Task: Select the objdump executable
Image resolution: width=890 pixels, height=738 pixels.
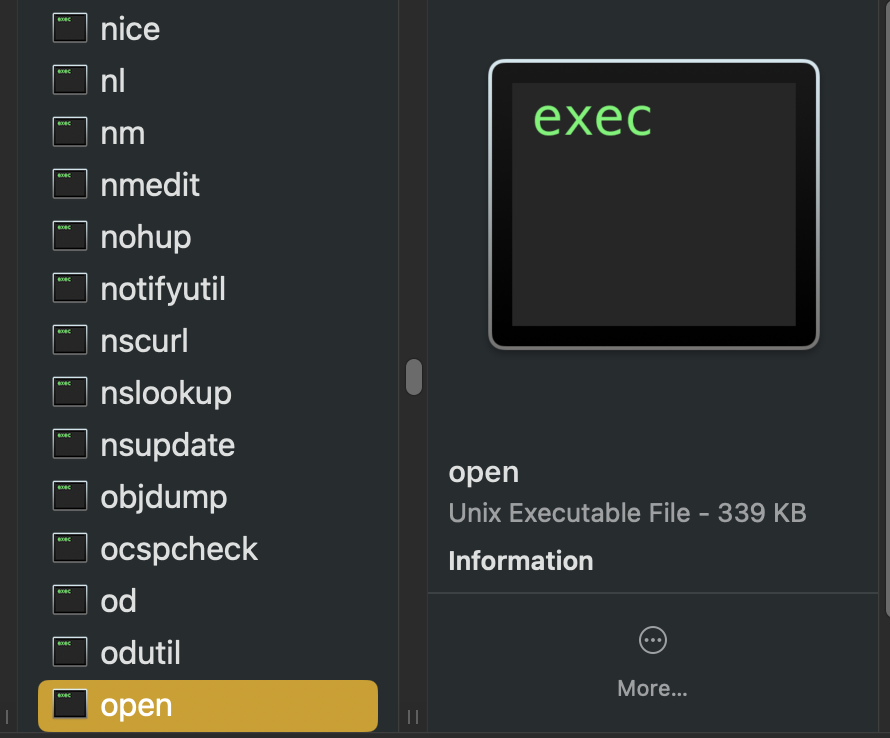Action: tap(163, 497)
